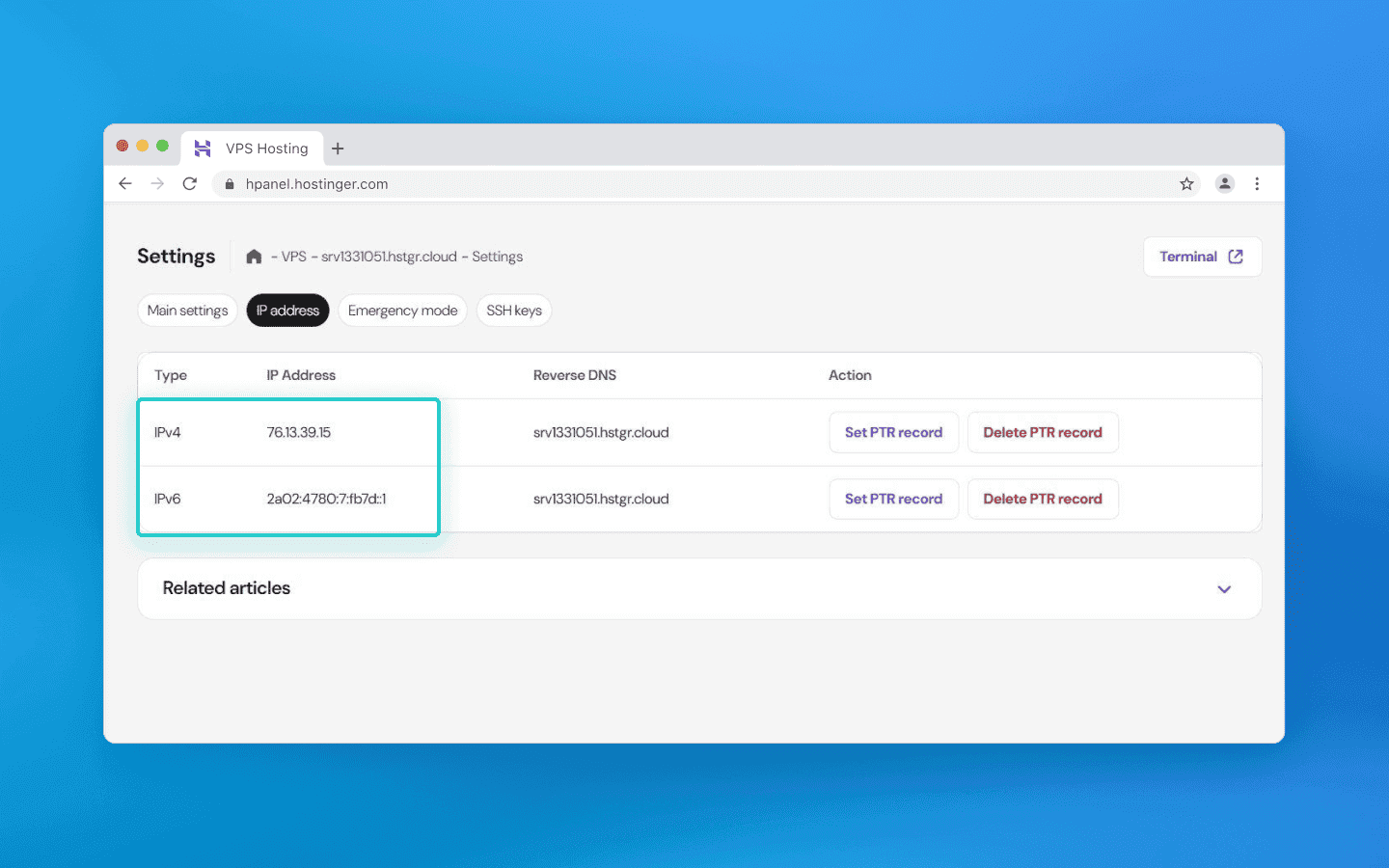The image size is (1389, 868).
Task: Click the IPv6 address 2a02:4780:7:fb7d::1
Action: coord(326,499)
